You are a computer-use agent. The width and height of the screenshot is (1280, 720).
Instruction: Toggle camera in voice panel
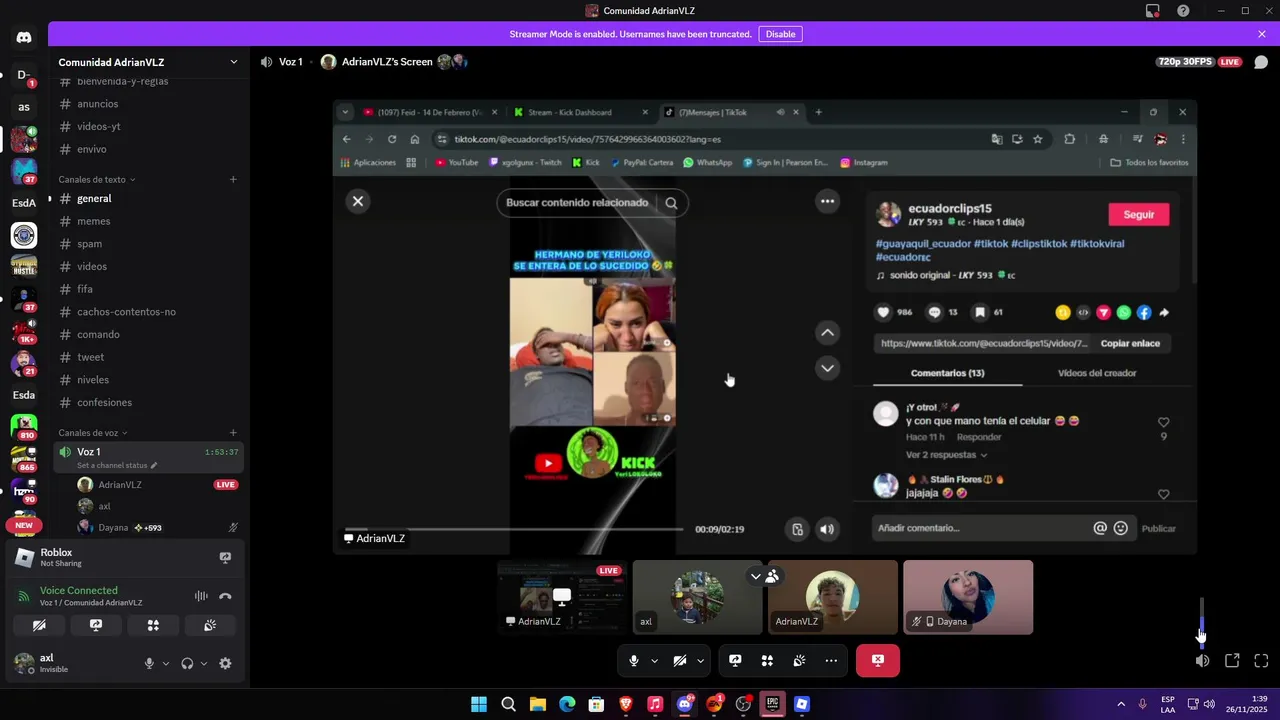(x=39, y=625)
